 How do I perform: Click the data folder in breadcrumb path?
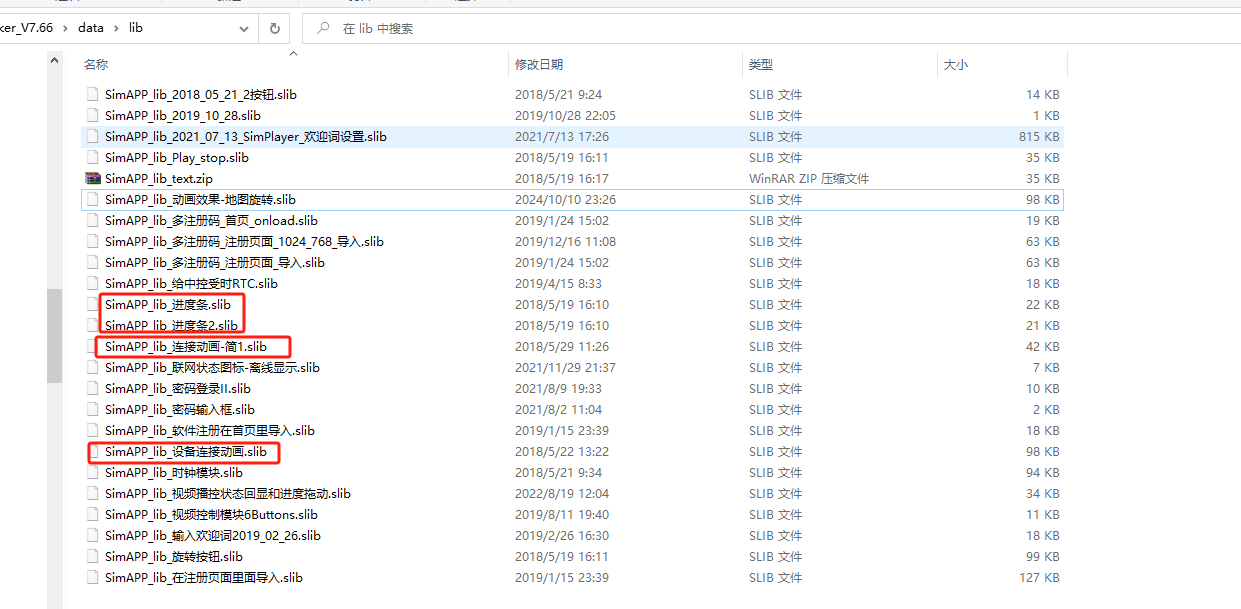91,28
